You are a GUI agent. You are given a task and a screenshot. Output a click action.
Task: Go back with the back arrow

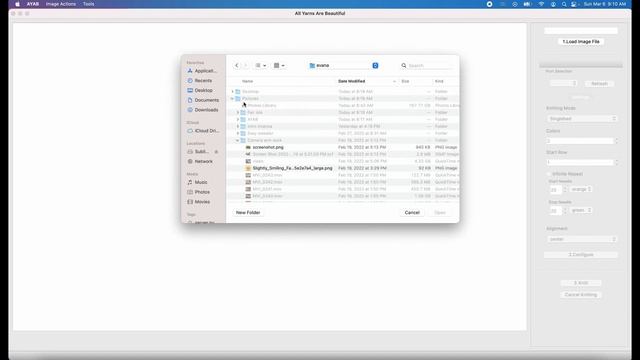[236, 65]
